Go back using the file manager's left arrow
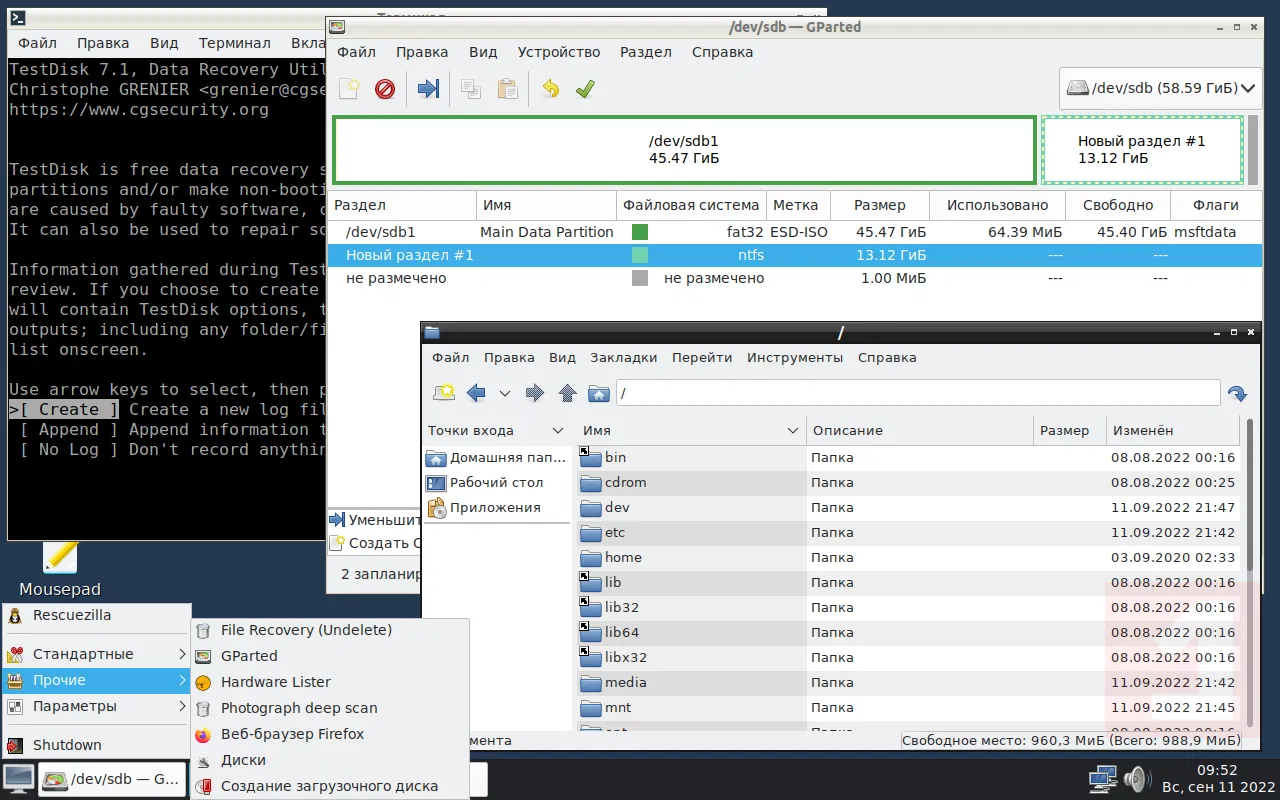 [x=476, y=393]
